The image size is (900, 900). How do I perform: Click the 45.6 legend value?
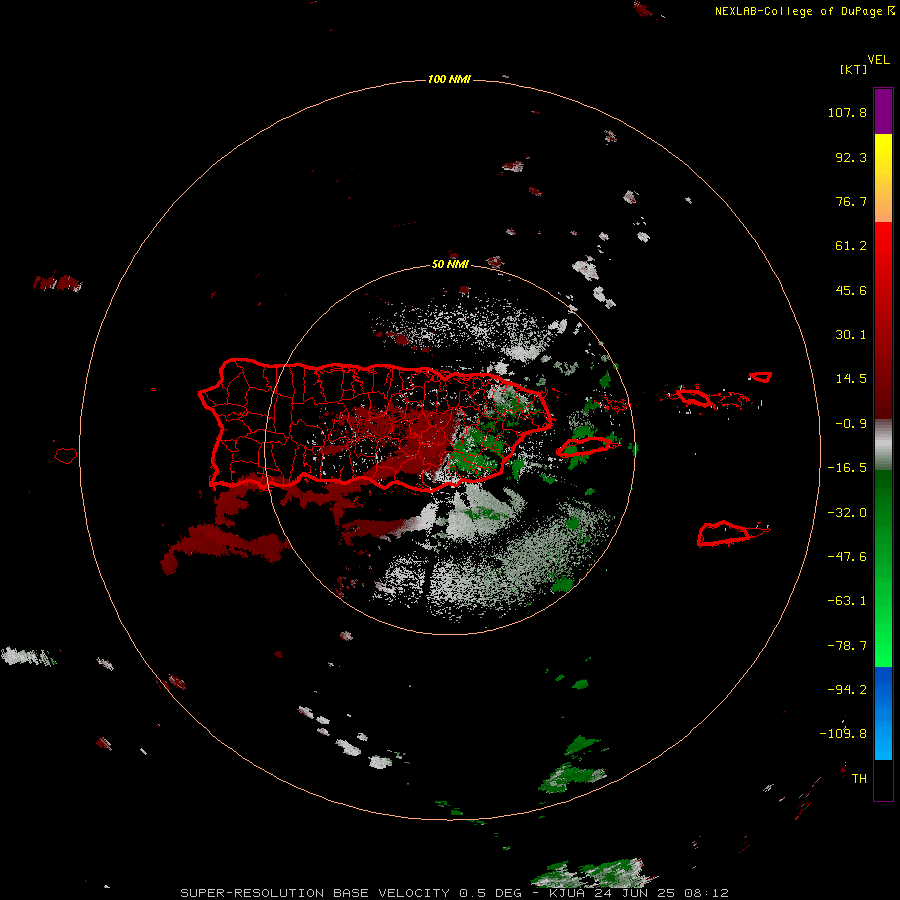pyautogui.click(x=851, y=290)
